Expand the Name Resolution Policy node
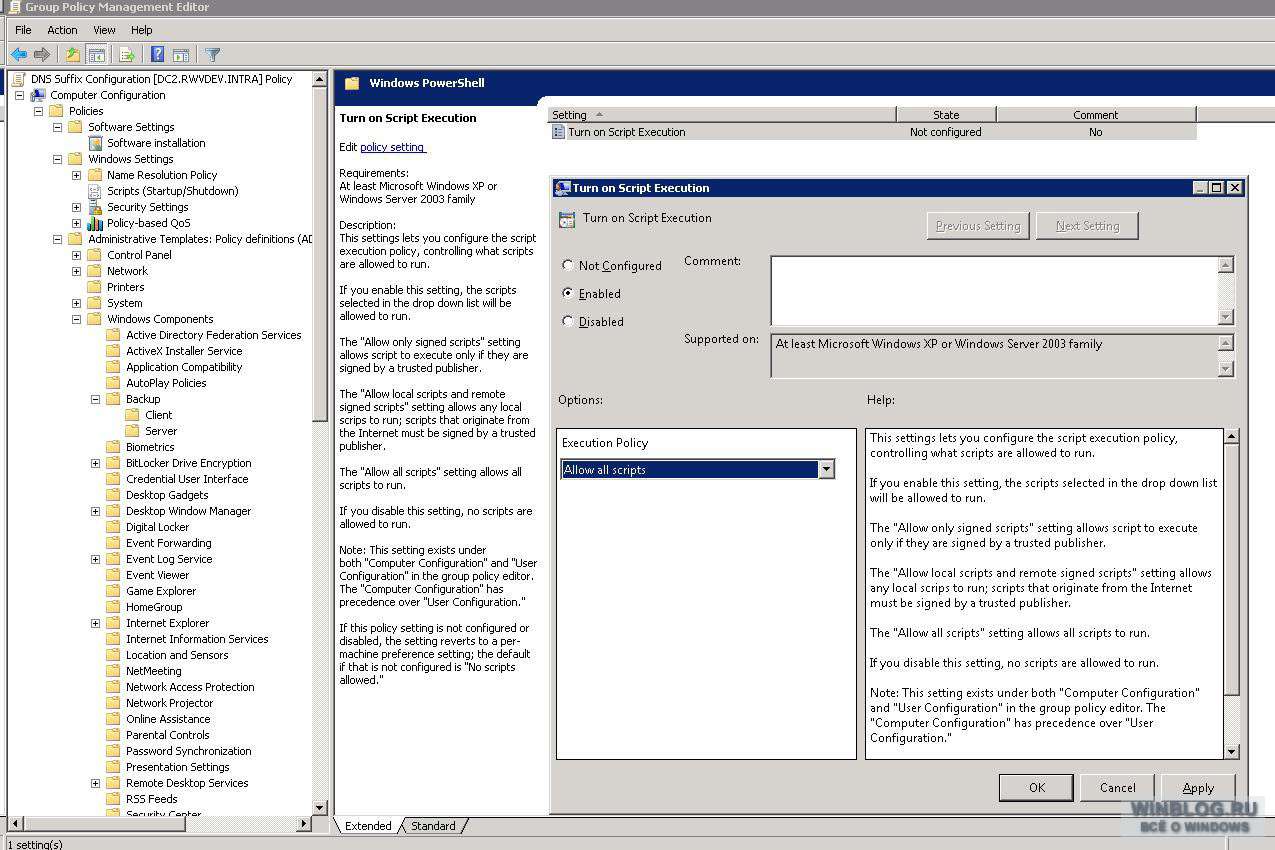 click(x=77, y=175)
